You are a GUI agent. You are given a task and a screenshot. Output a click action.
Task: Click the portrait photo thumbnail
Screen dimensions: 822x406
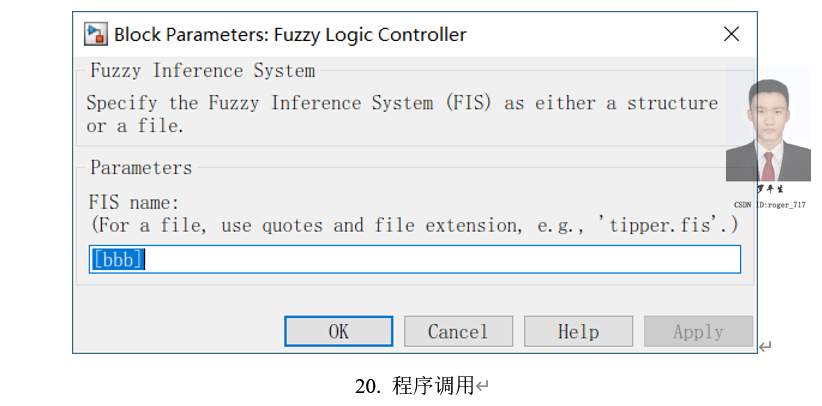[x=768, y=130]
